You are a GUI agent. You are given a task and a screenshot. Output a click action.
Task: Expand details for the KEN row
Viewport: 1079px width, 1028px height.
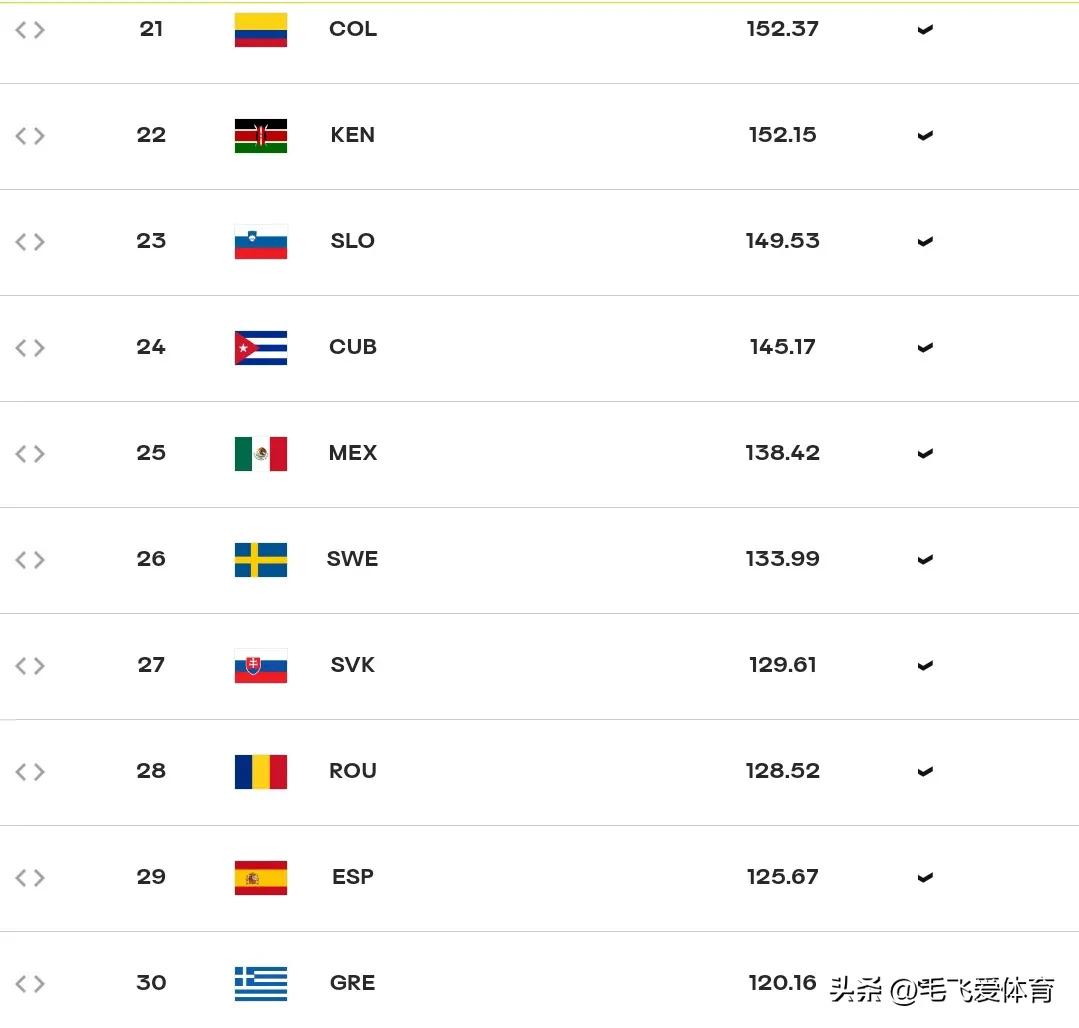(925, 136)
